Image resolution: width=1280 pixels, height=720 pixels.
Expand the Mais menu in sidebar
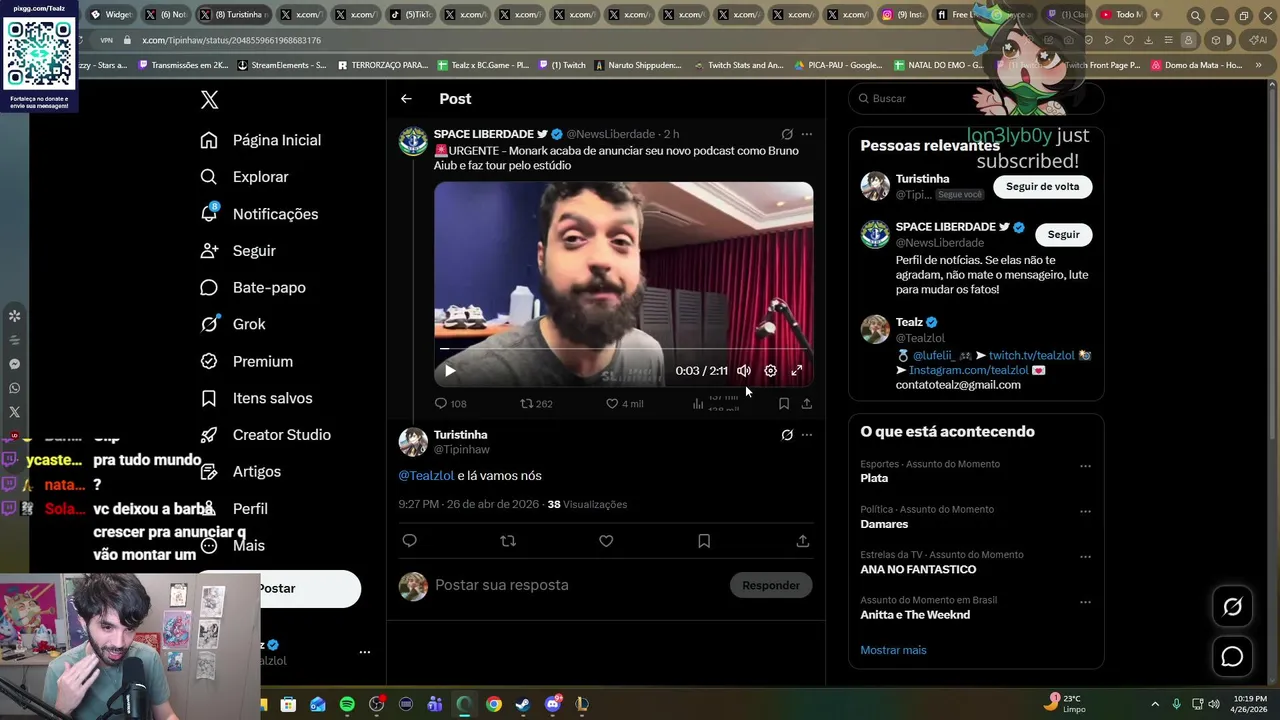point(232,546)
